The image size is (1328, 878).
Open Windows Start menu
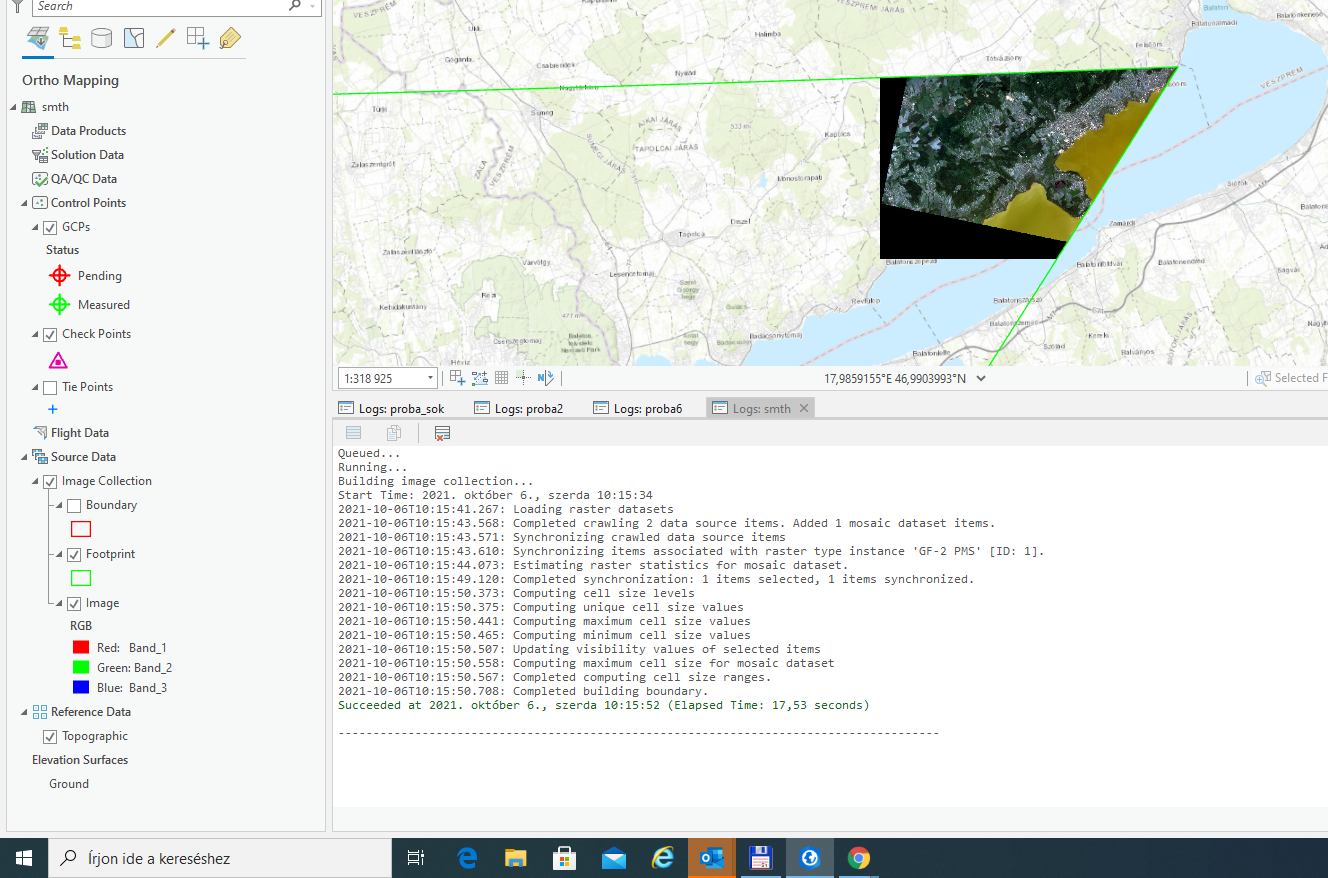[24, 858]
